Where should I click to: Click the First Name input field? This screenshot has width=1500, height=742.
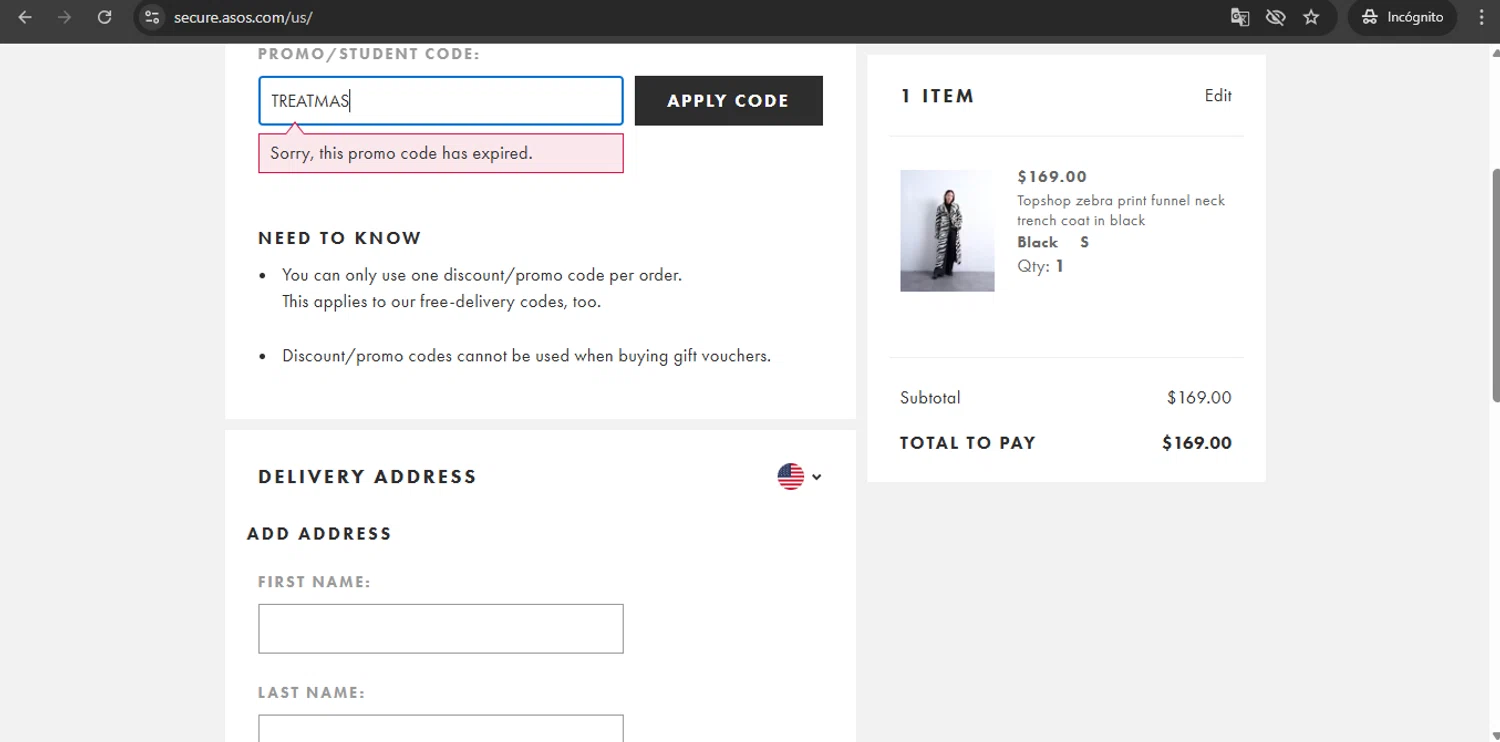coord(441,629)
